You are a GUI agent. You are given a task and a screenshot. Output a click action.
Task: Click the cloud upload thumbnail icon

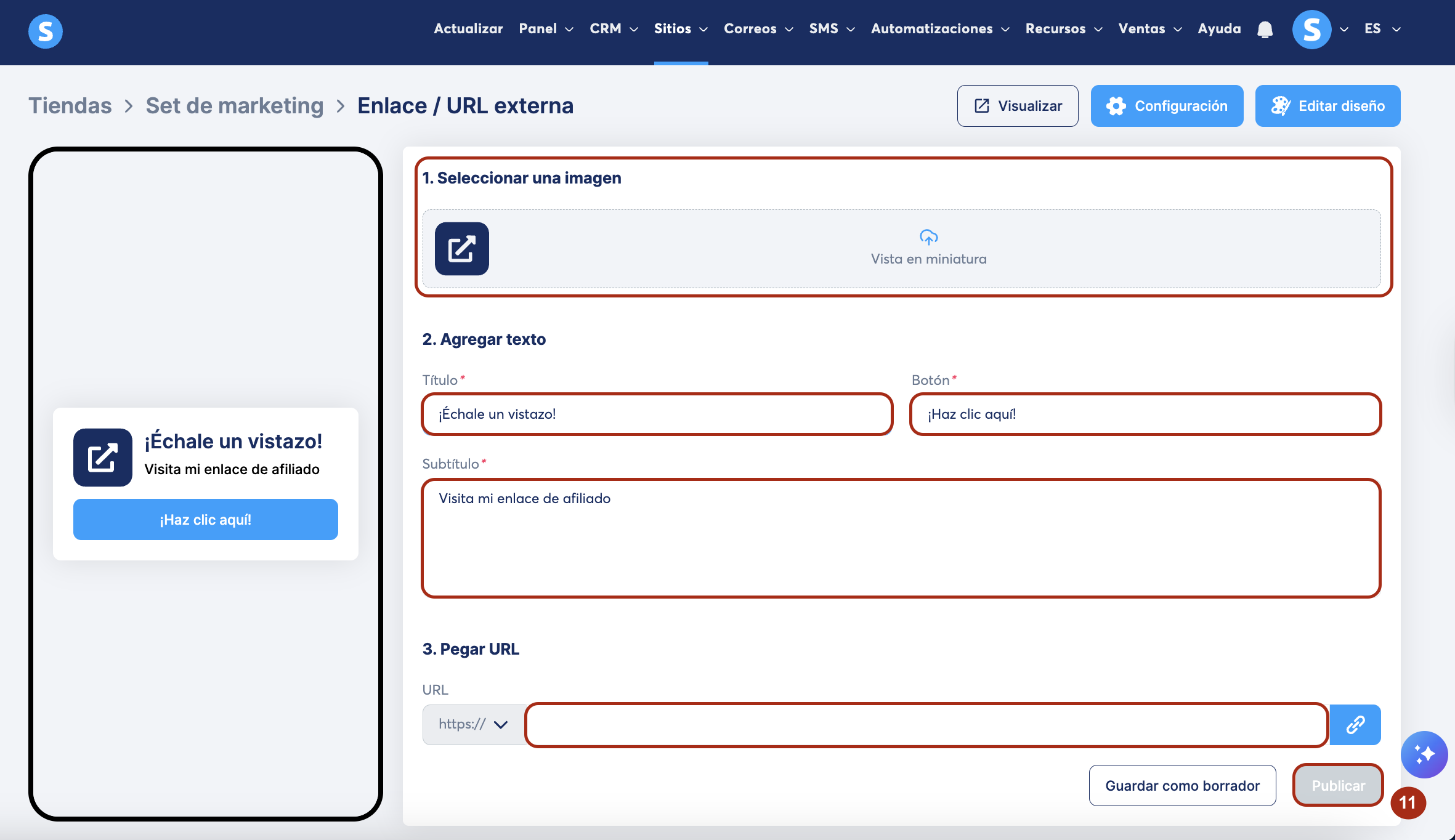(x=928, y=237)
